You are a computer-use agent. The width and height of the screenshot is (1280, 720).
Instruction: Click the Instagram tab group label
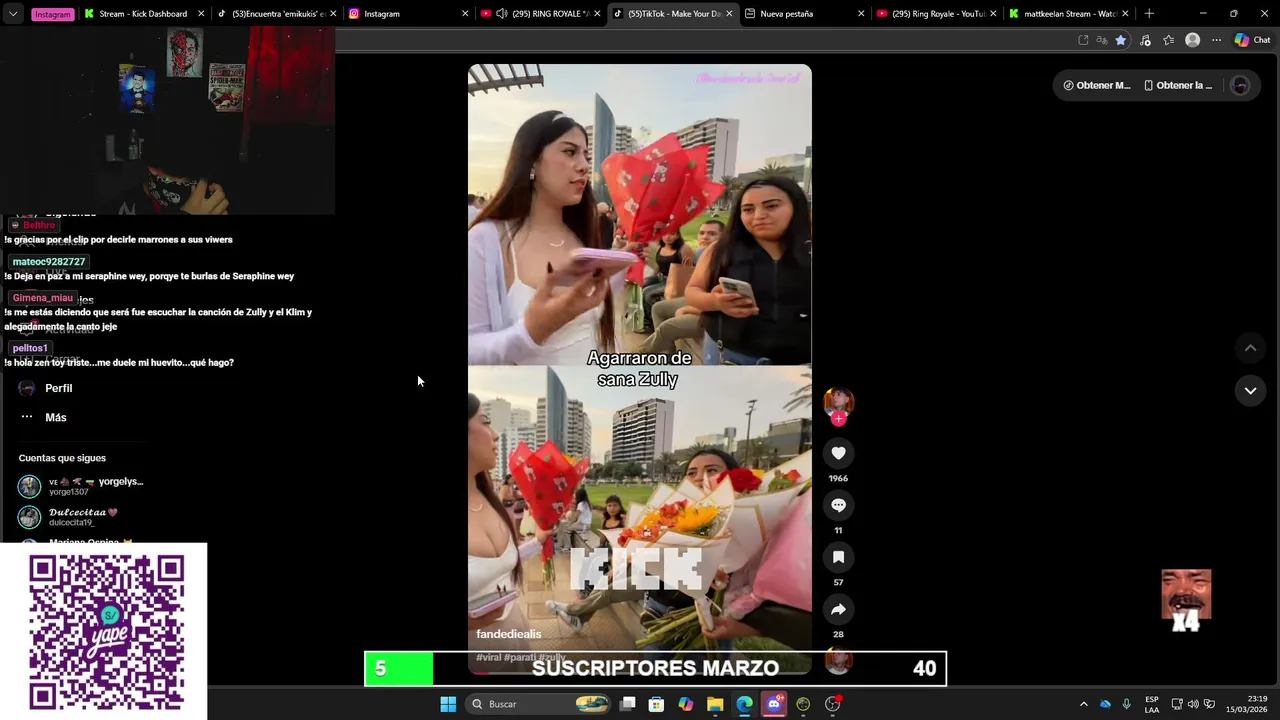(x=53, y=14)
